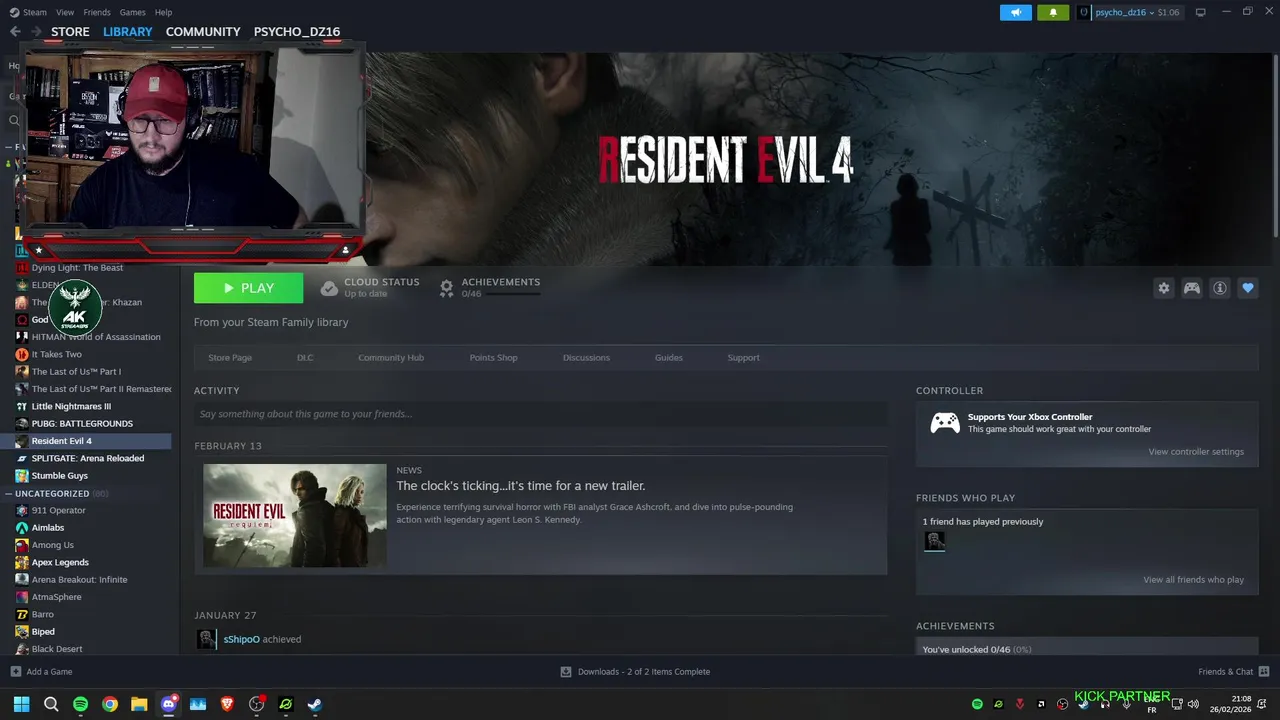Open Windows Start menu
Image resolution: width=1280 pixels, height=720 pixels.
21,704
